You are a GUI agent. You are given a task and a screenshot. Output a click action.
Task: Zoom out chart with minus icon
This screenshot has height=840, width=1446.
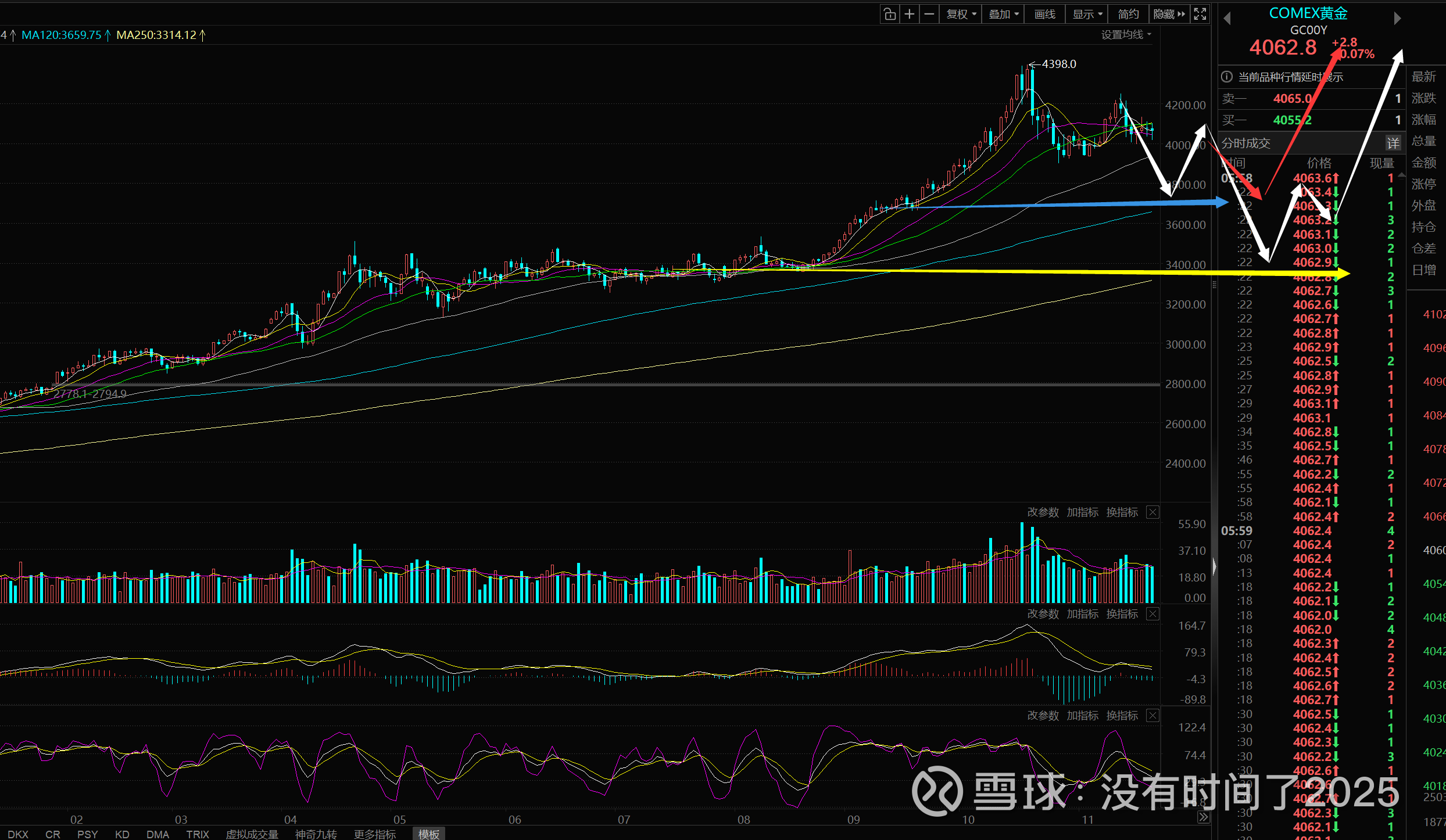929,14
